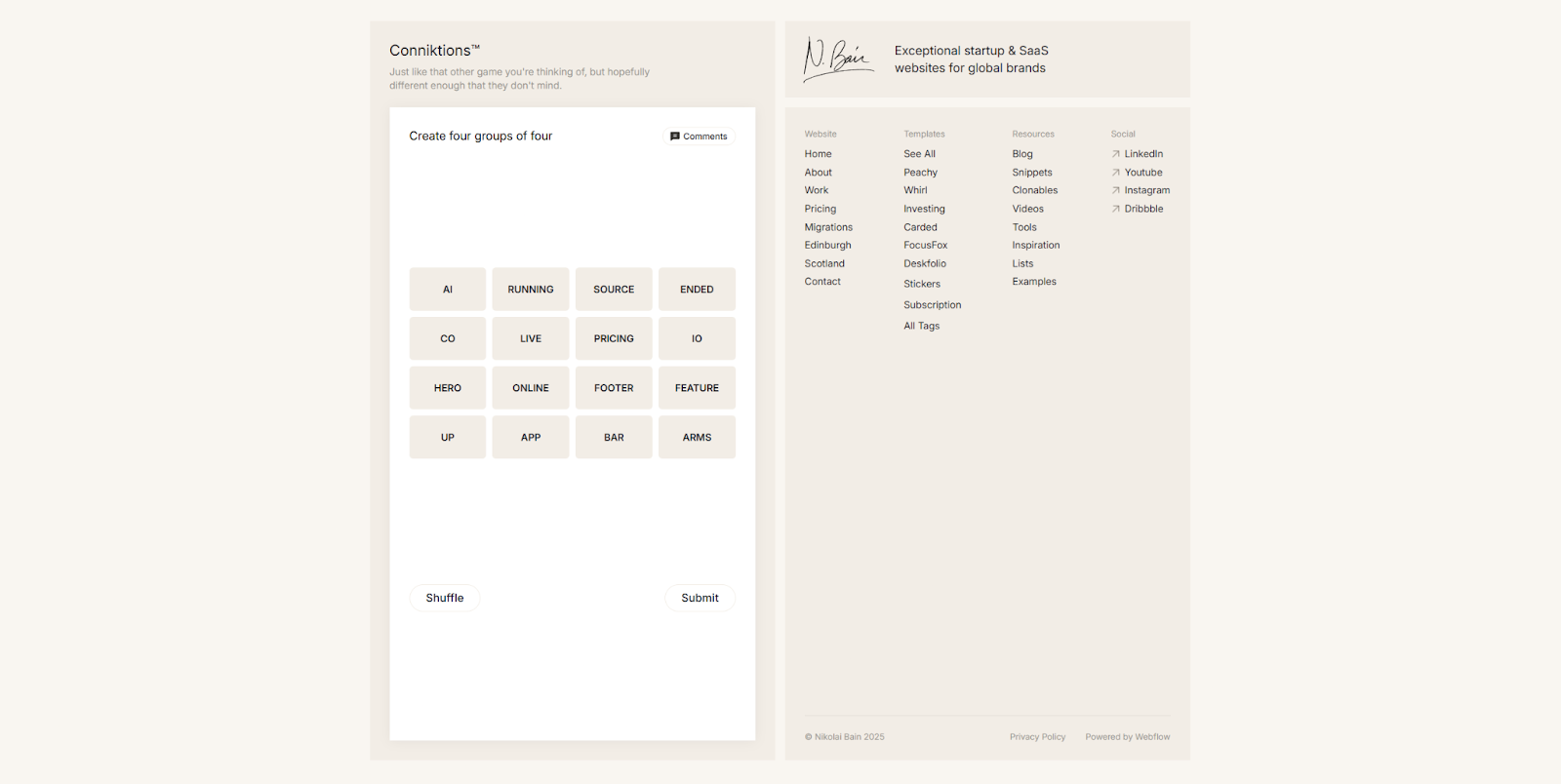This screenshot has width=1561, height=784.
Task: Select the HERO tile
Action: click(448, 388)
